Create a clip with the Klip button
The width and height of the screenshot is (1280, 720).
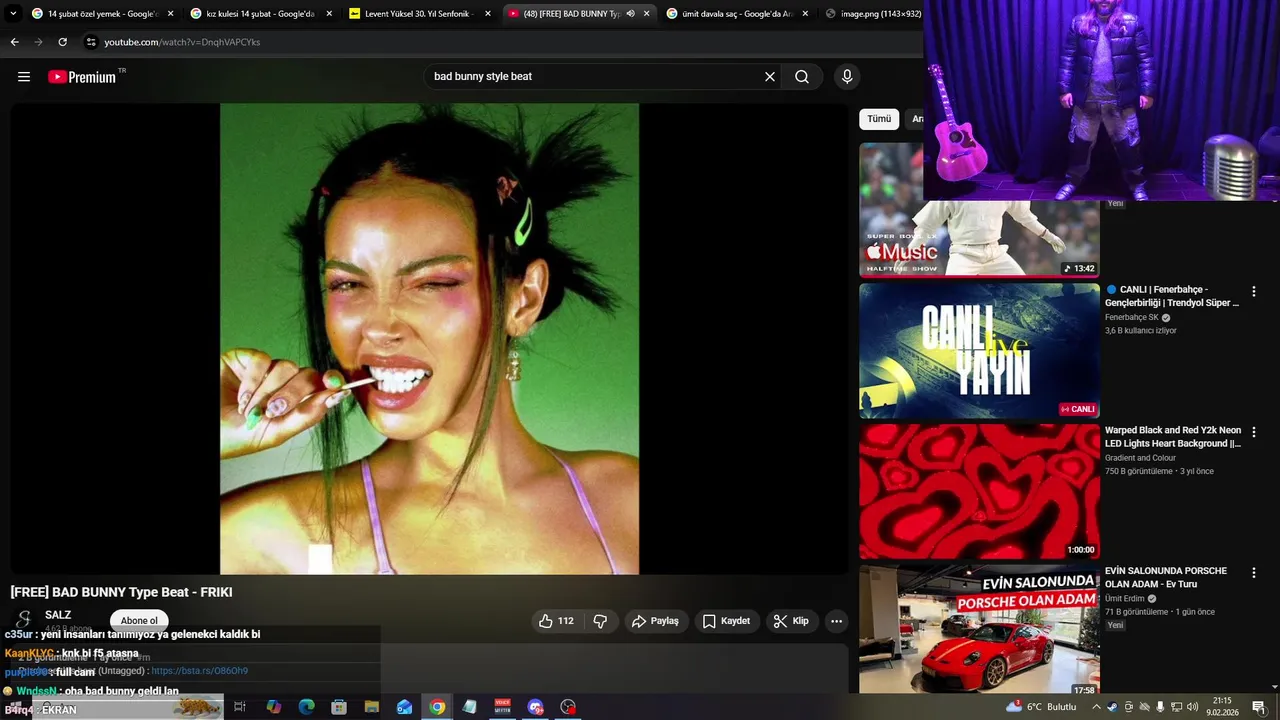pyautogui.click(x=792, y=621)
